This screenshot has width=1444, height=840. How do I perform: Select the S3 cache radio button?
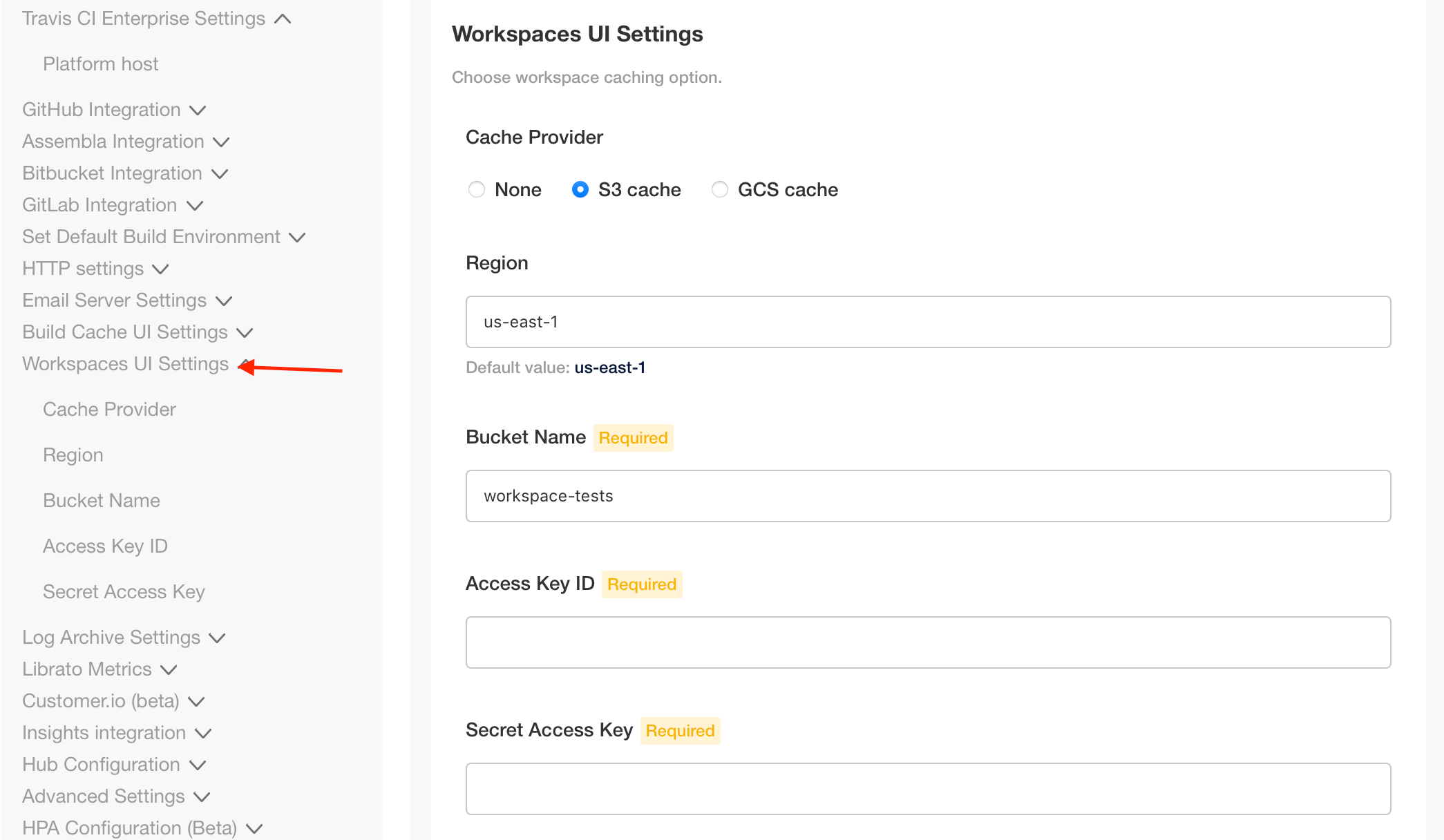click(581, 190)
